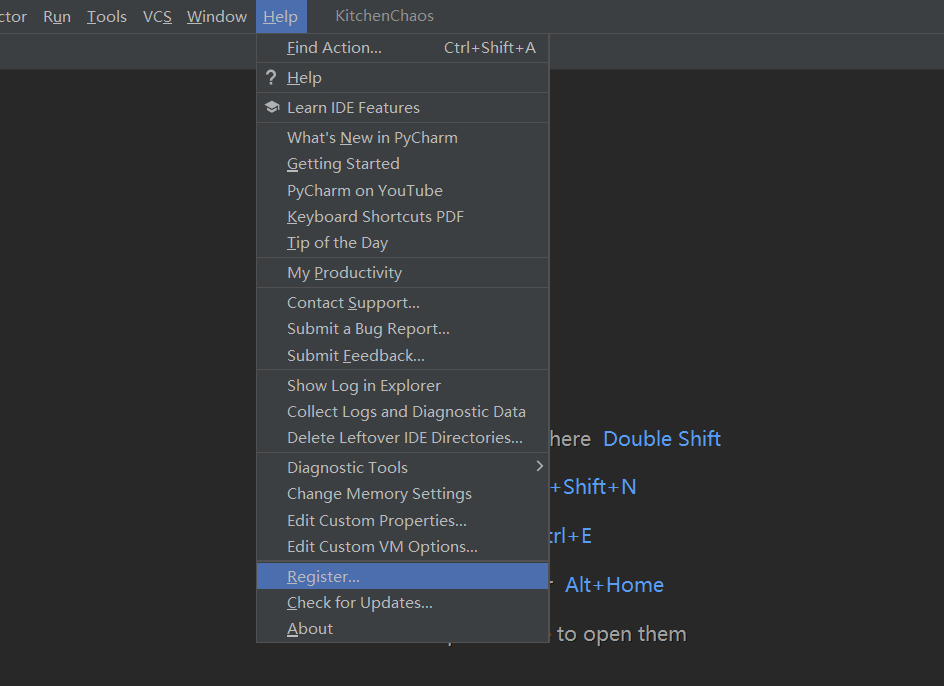Select Submit a Bug Report...
944x686 pixels.
403,329
